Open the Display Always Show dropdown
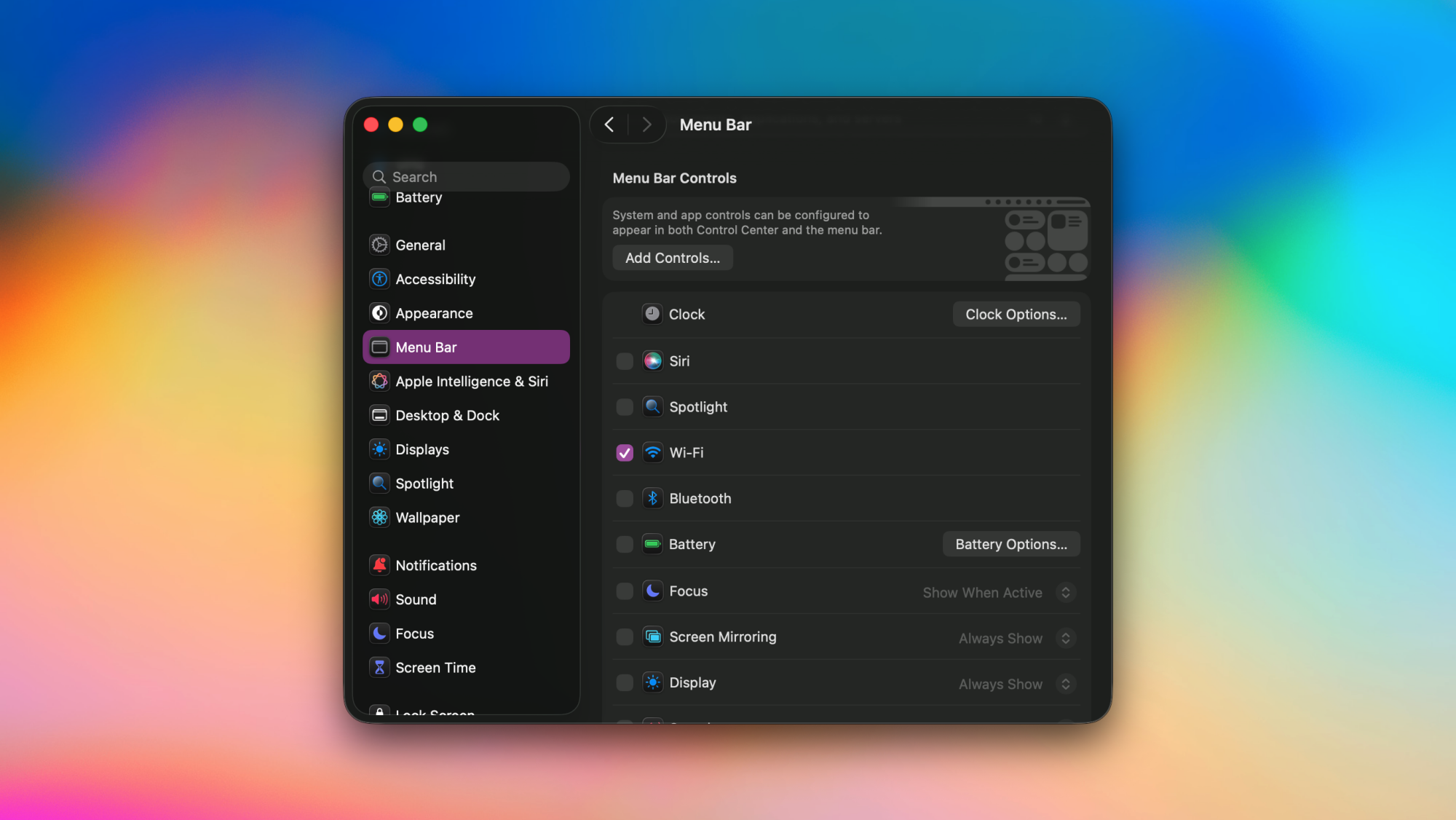Screen dimensions: 1456x820 click(1065, 684)
